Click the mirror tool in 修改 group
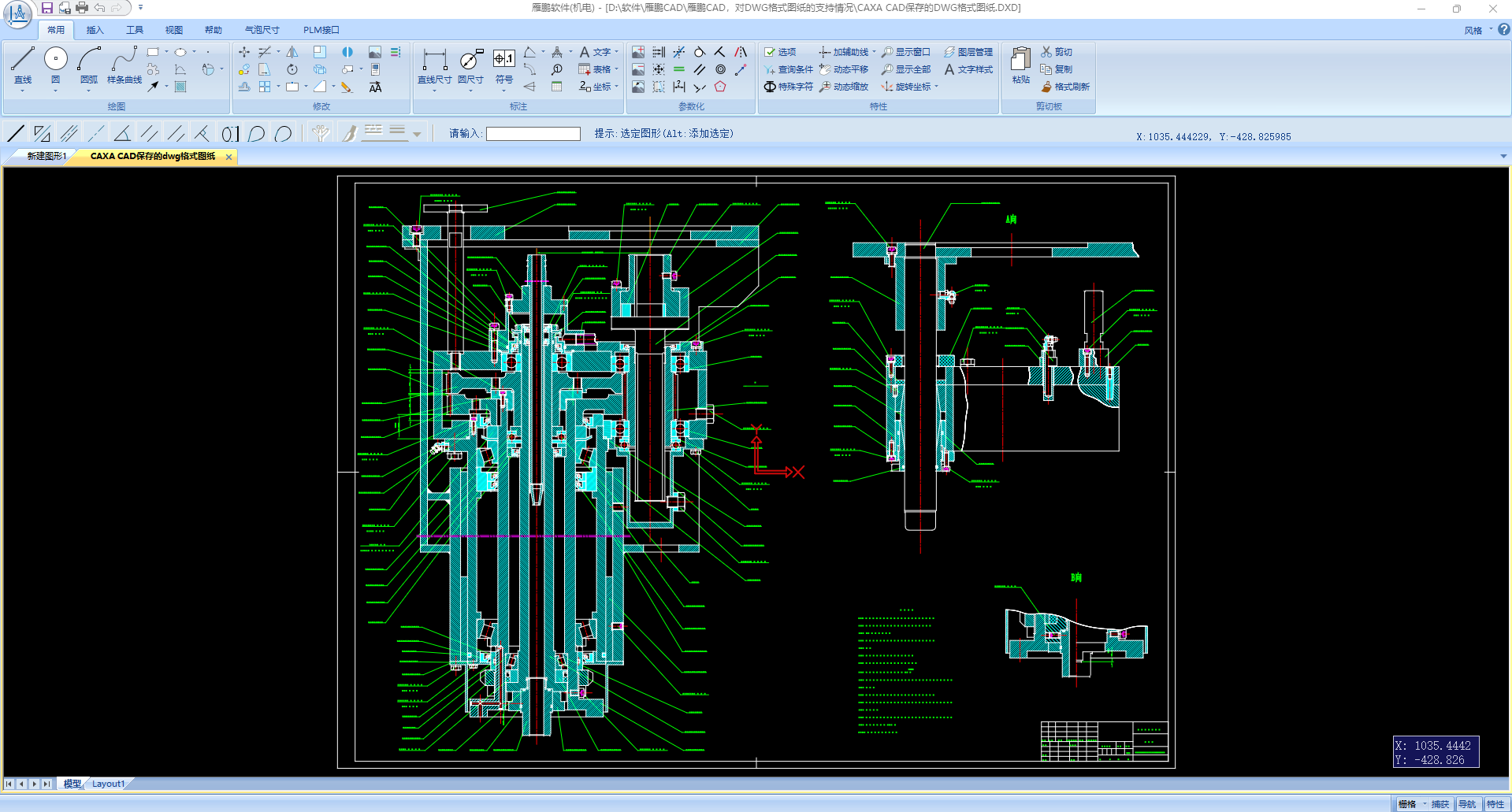Image resolution: width=1512 pixels, height=812 pixels. pyautogui.click(x=292, y=52)
